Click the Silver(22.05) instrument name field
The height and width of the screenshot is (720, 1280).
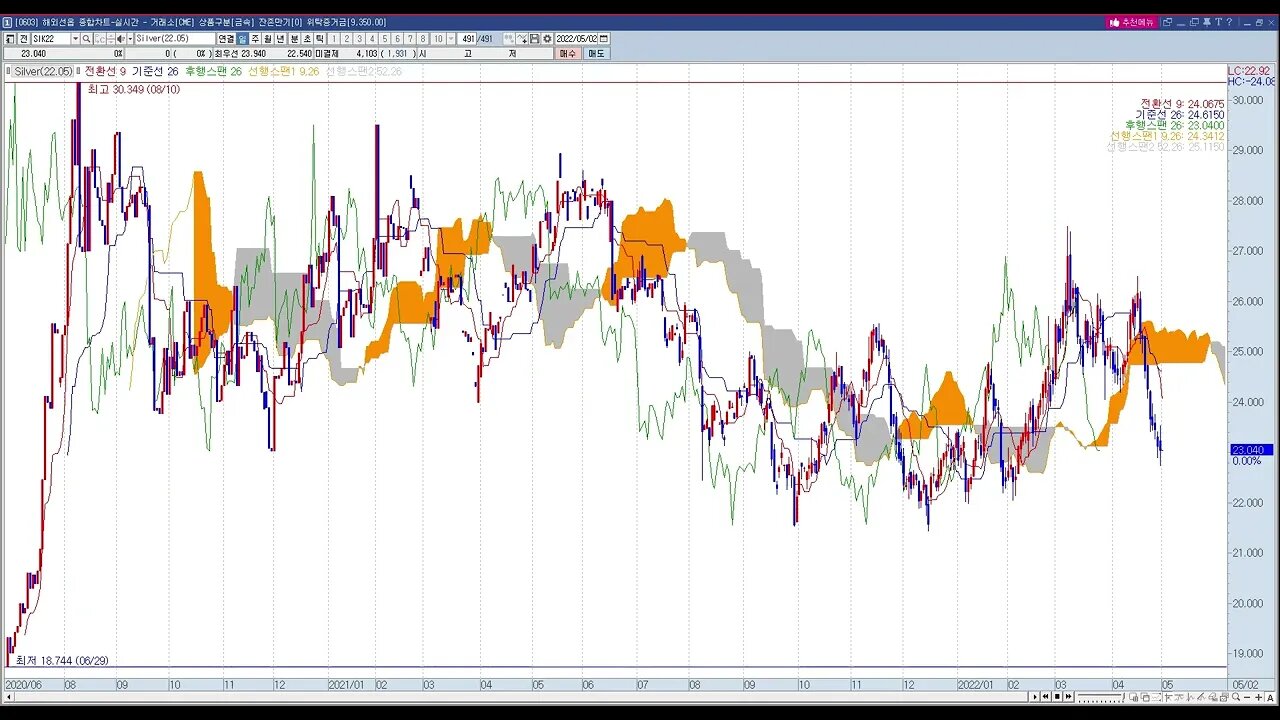point(175,39)
